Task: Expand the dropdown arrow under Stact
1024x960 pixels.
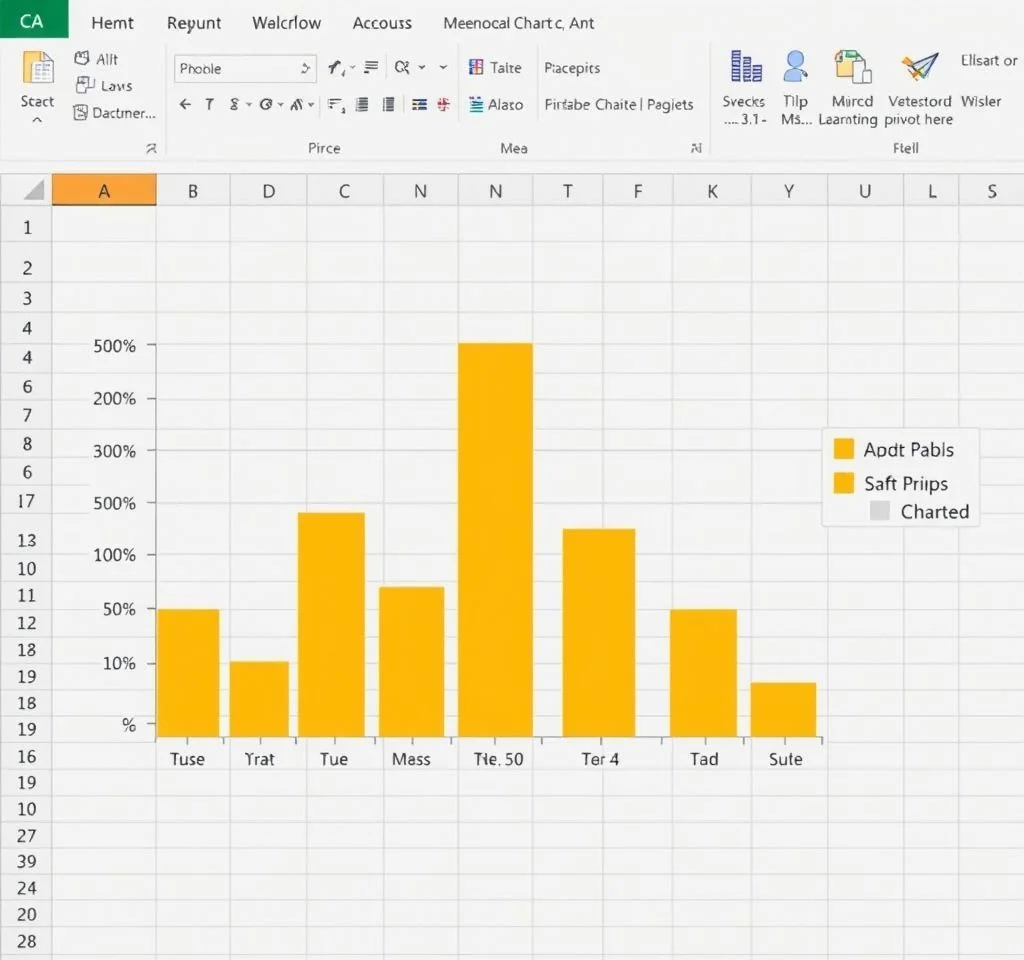Action: pyautogui.click(x=37, y=120)
